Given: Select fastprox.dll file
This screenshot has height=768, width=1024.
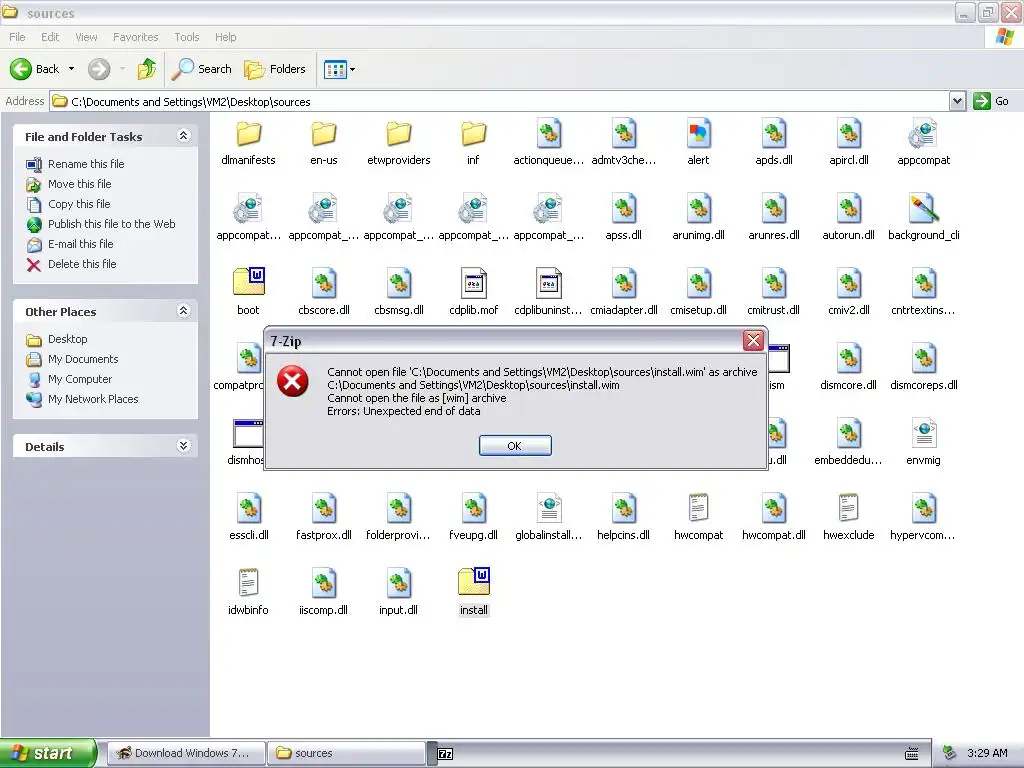Looking at the screenshot, I should [323, 519].
